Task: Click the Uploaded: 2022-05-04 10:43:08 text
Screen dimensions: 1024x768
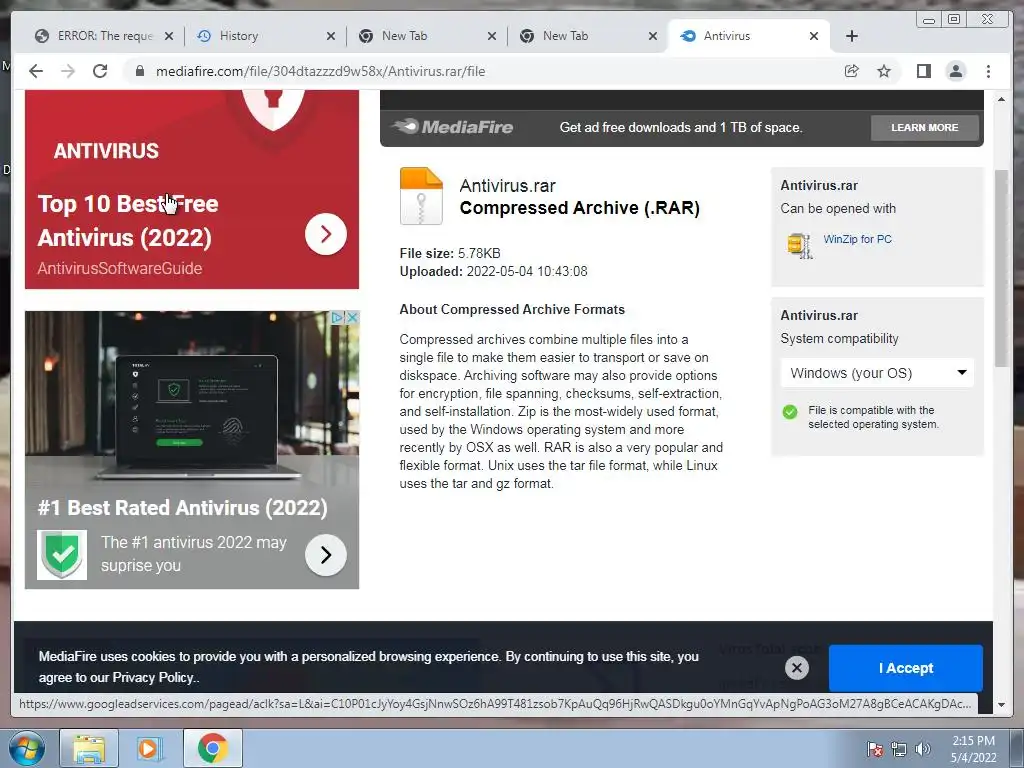Action: [493, 272]
